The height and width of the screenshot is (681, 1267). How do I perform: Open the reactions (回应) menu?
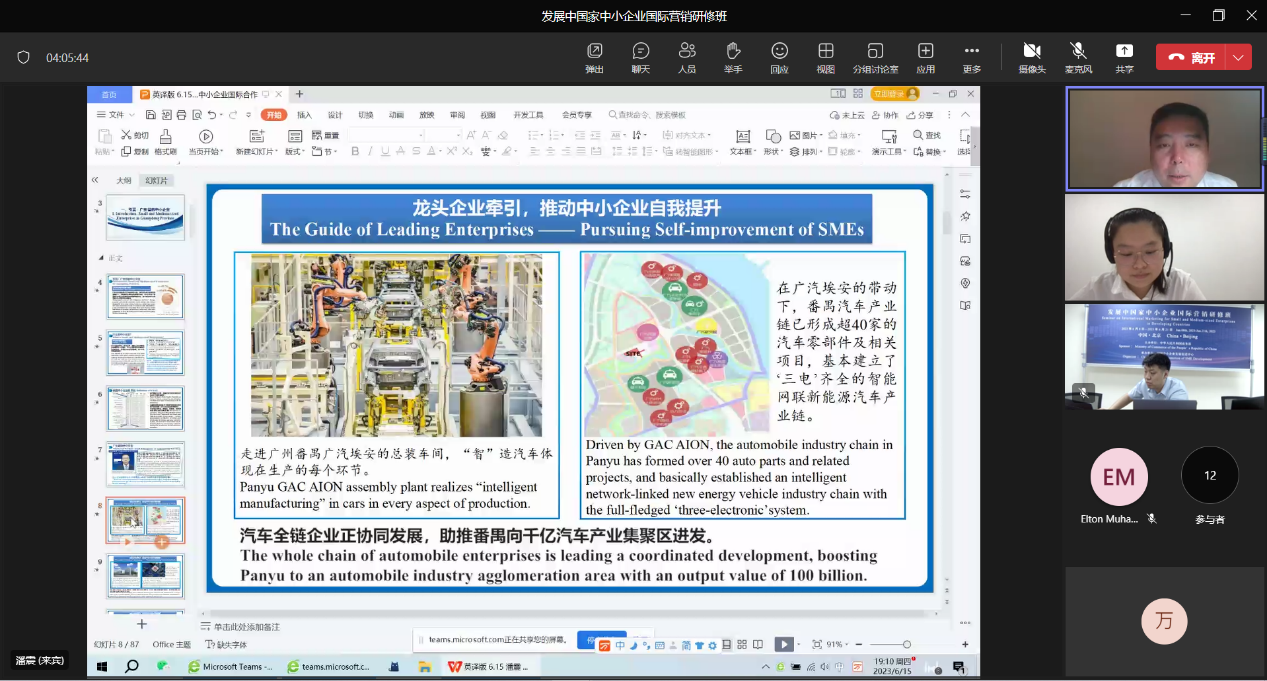pos(779,57)
